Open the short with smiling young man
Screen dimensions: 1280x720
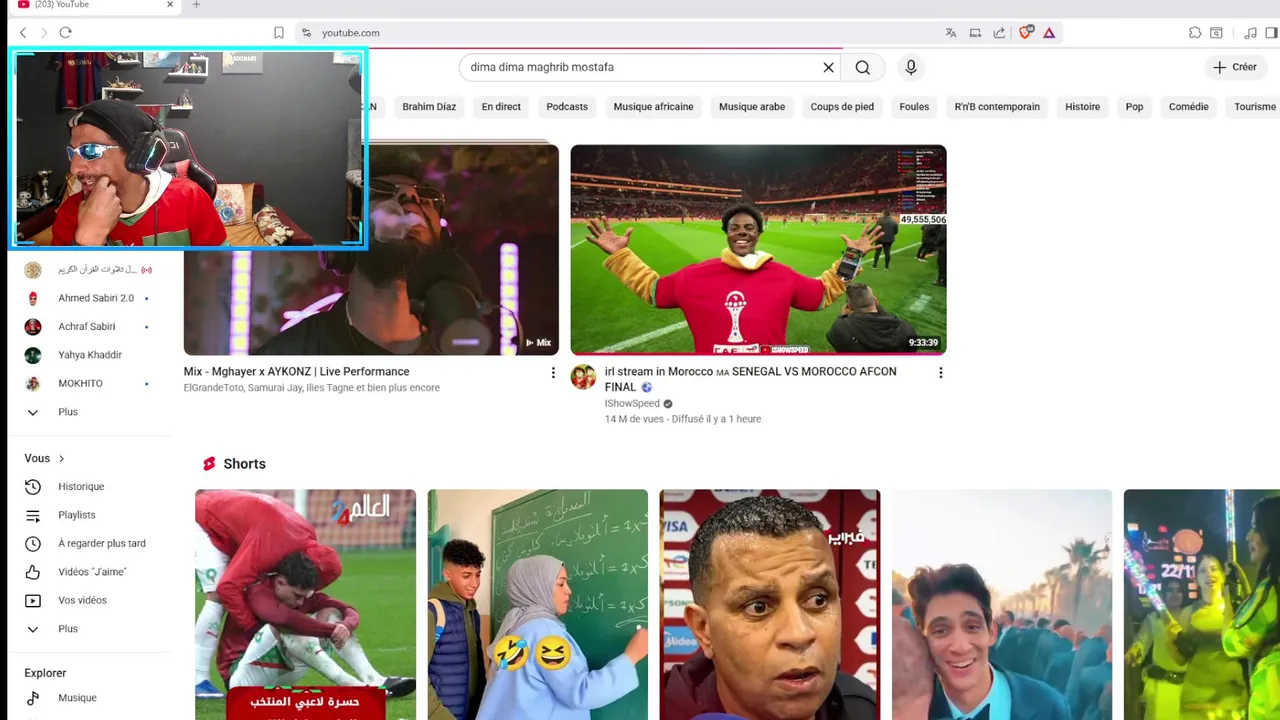[1002, 604]
